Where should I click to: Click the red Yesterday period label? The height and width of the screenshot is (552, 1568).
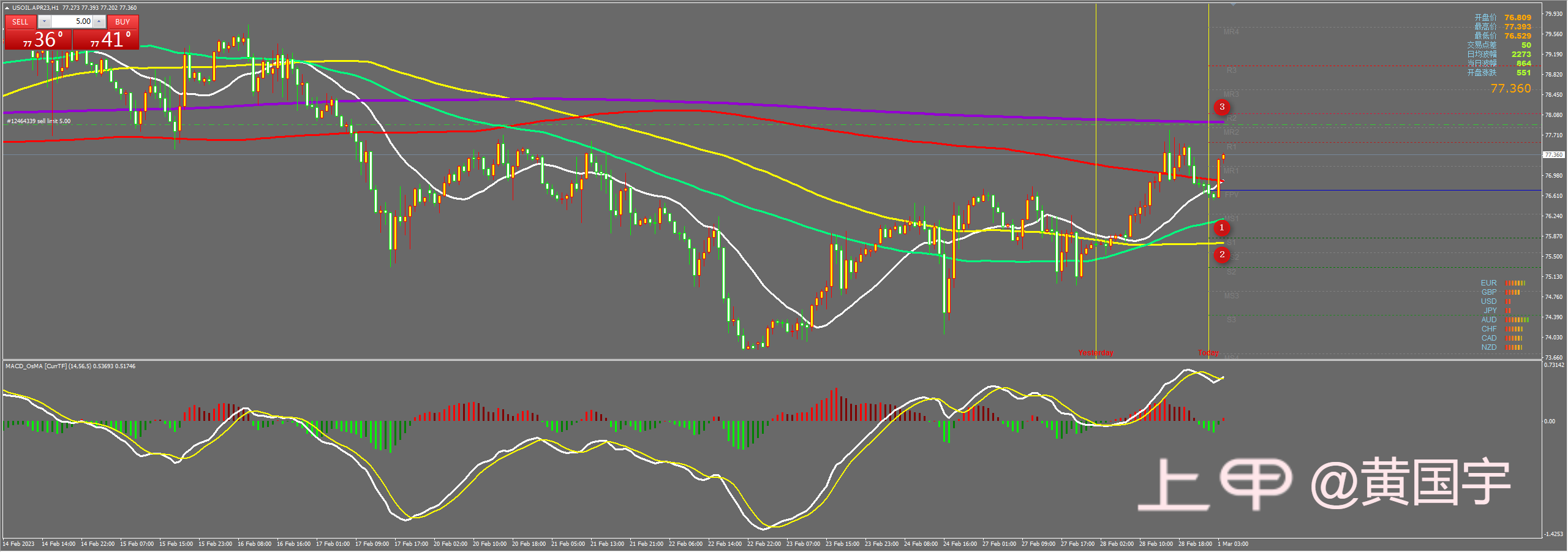coord(1096,353)
